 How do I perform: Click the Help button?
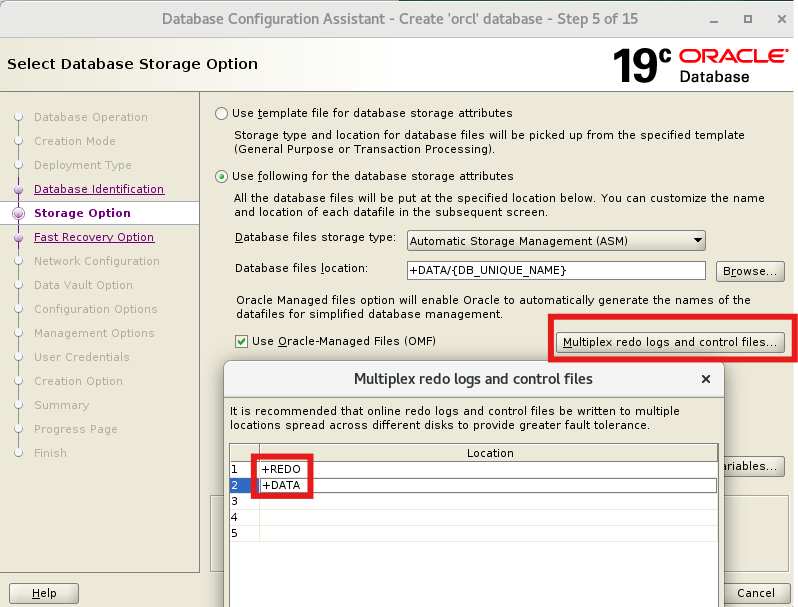[x=44, y=593]
